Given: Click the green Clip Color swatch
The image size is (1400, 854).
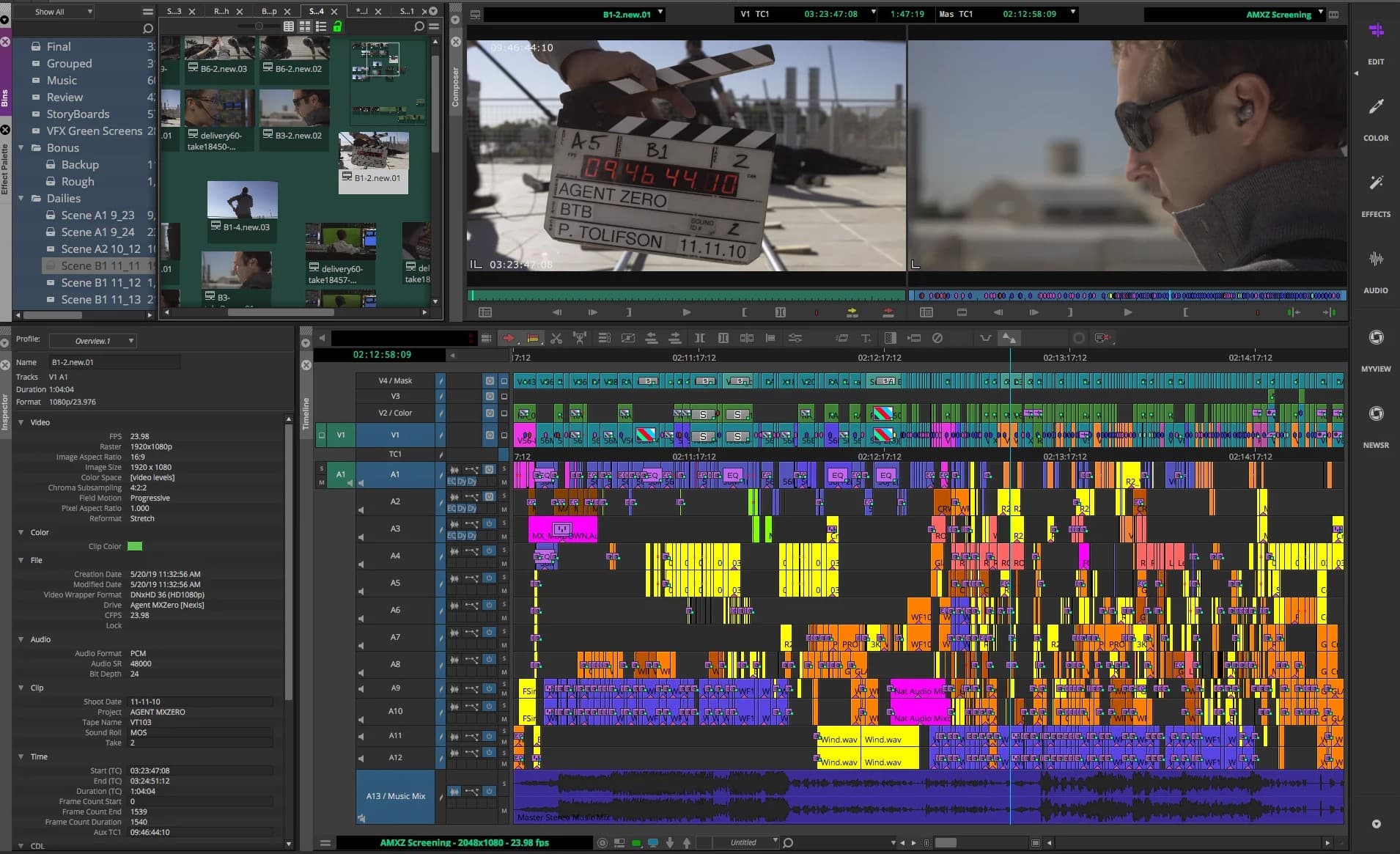Looking at the screenshot, I should click(135, 546).
